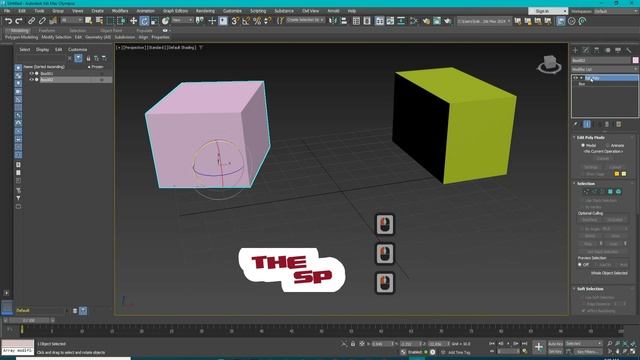Activate the Select and Move tool

tap(133, 21)
